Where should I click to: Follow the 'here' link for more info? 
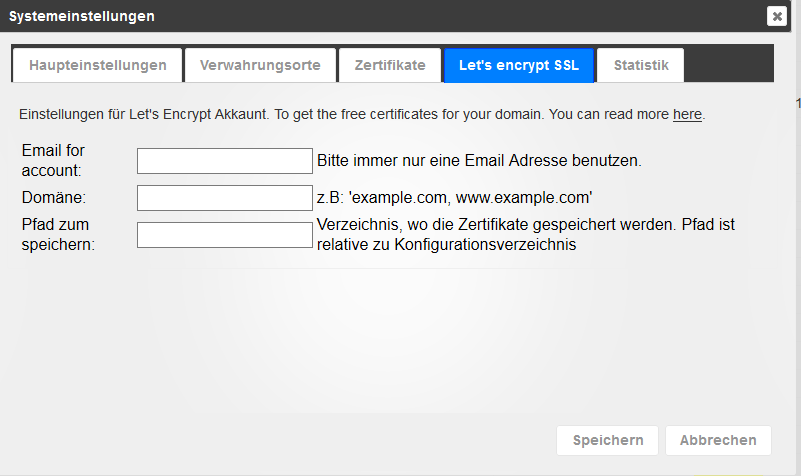pyautogui.click(x=687, y=114)
